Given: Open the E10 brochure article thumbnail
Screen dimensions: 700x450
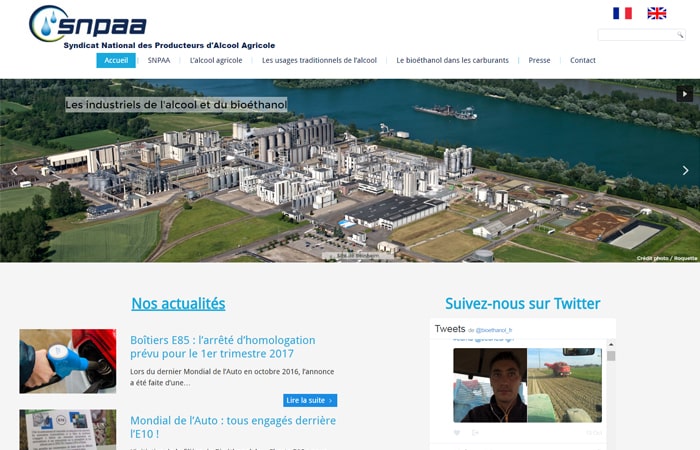Looking at the screenshot, I should (68, 429).
